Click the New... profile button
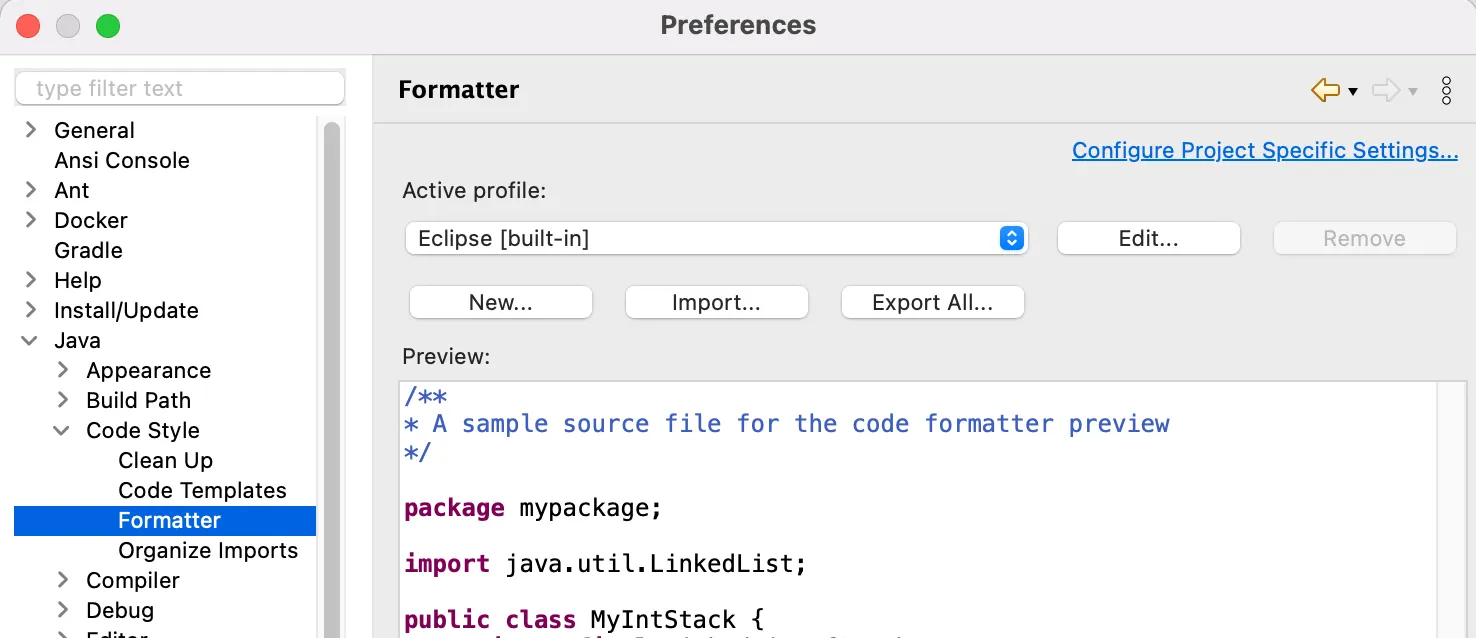Screen dimensions: 1476x638 point(501,303)
